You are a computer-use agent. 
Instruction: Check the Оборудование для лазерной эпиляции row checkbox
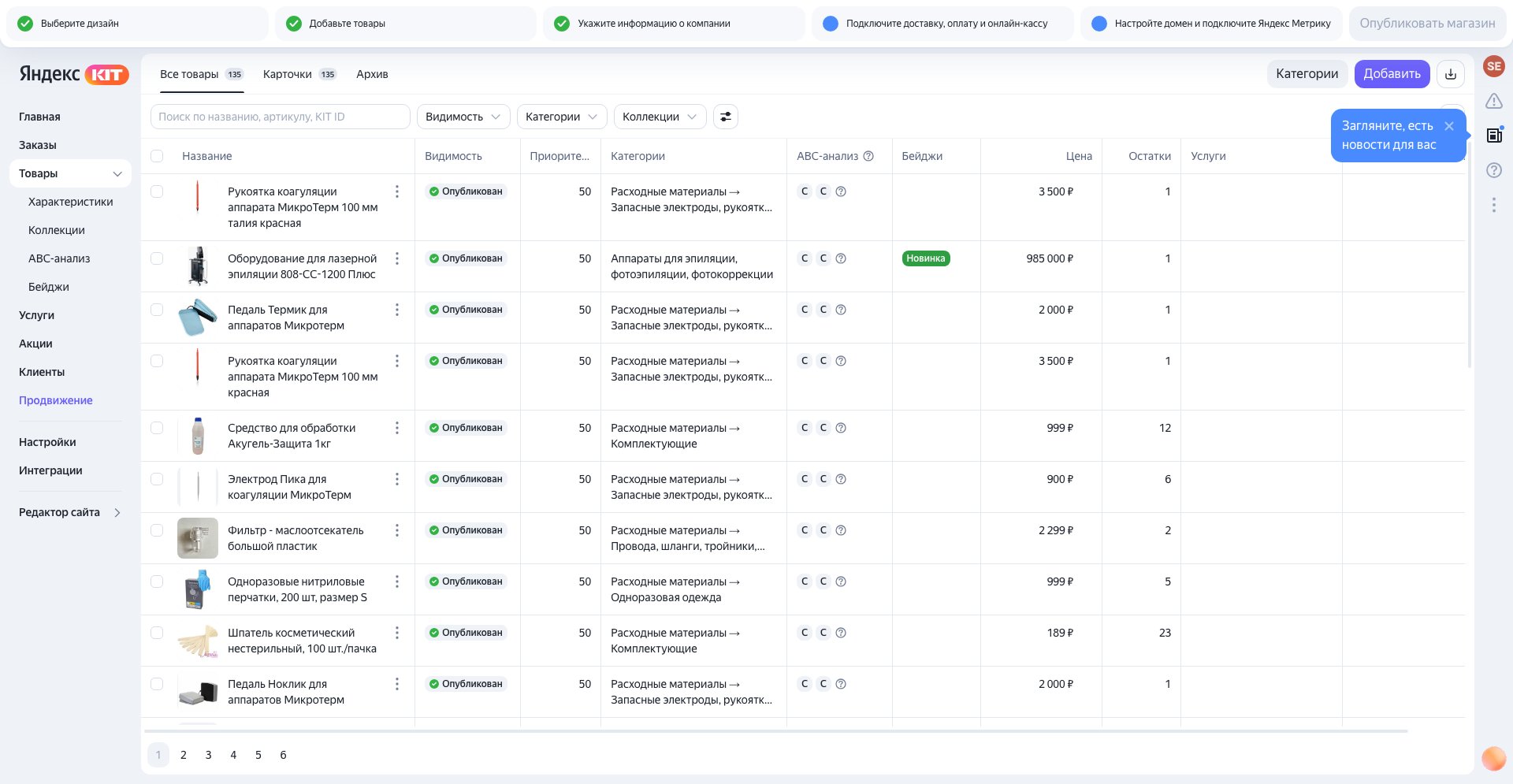pyautogui.click(x=157, y=258)
